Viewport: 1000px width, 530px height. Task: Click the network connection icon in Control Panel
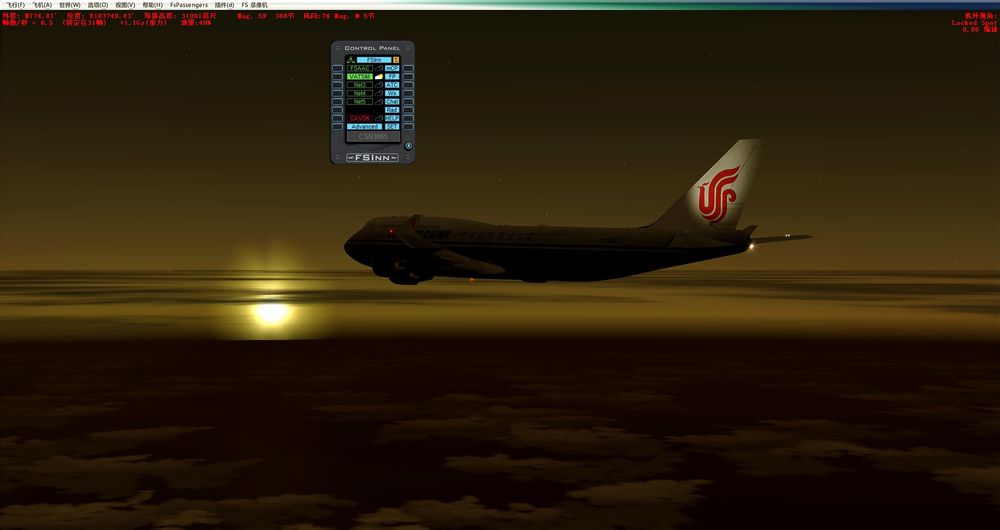pos(349,60)
